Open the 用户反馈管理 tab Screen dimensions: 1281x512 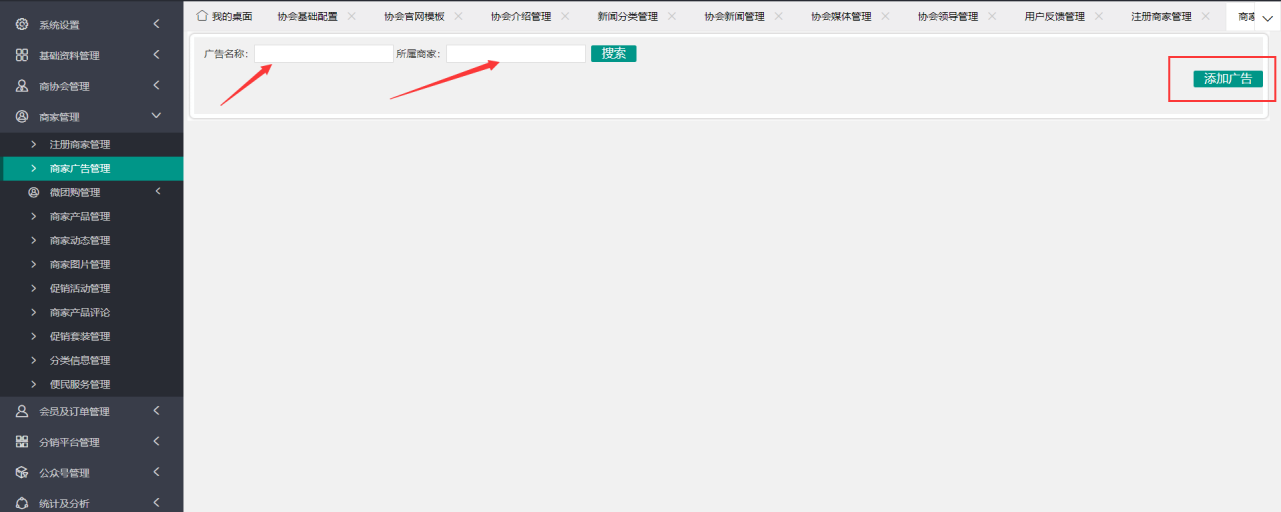(1054, 17)
